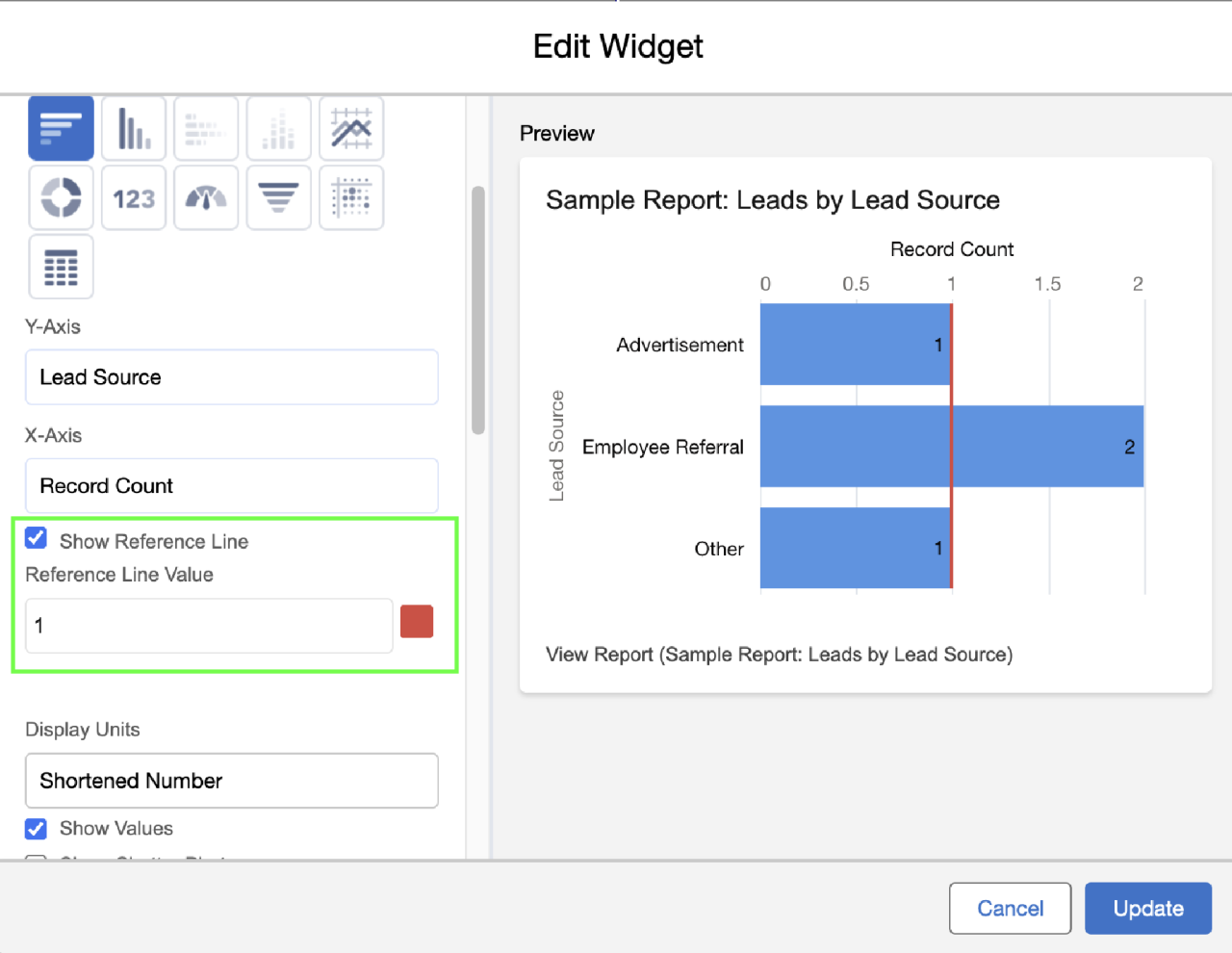Image resolution: width=1232 pixels, height=953 pixels.
Task: Choose the Lightning table icon
Action: pos(61,268)
